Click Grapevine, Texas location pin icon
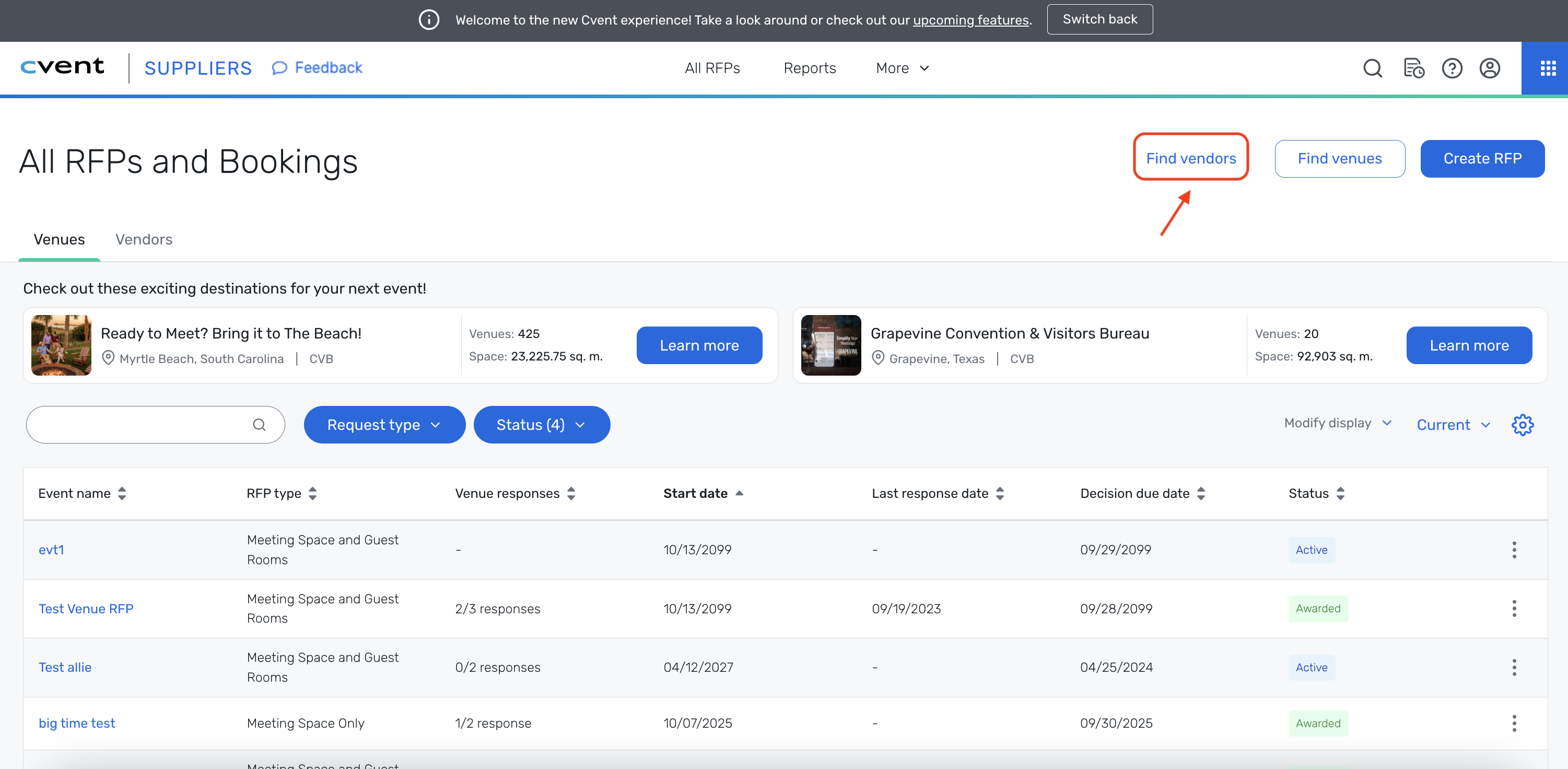The width and height of the screenshot is (1568, 769). coord(877,358)
